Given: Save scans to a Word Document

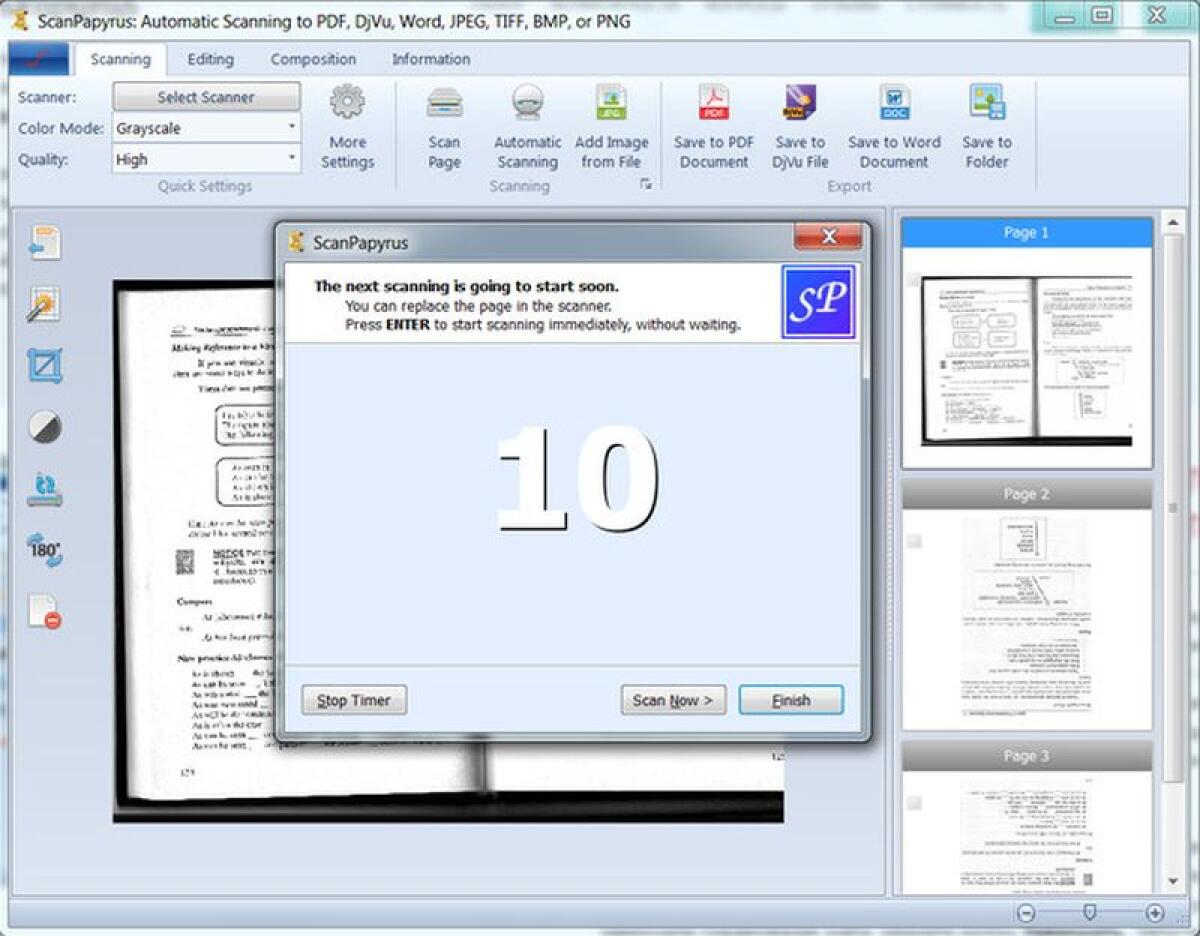Looking at the screenshot, I should [x=893, y=125].
